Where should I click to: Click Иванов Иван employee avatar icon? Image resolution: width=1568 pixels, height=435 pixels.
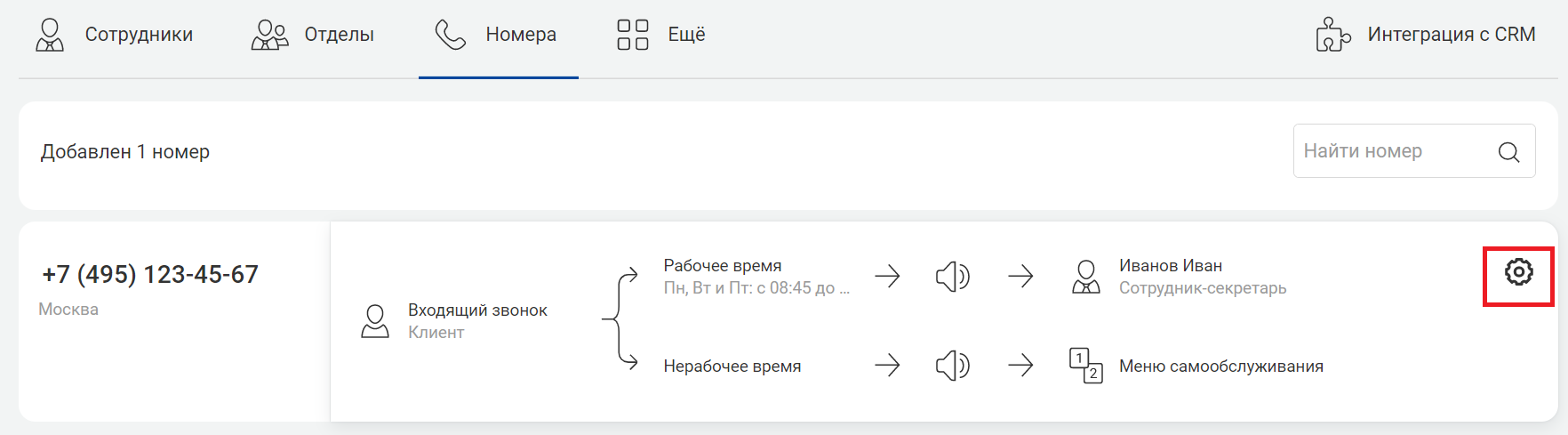[1085, 277]
